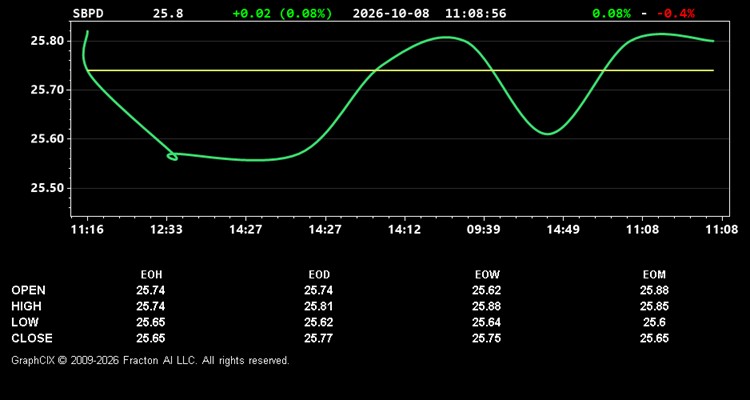The width and height of the screenshot is (750, 400).
Task: Click the 09:39 time axis label
Action: pos(484,230)
